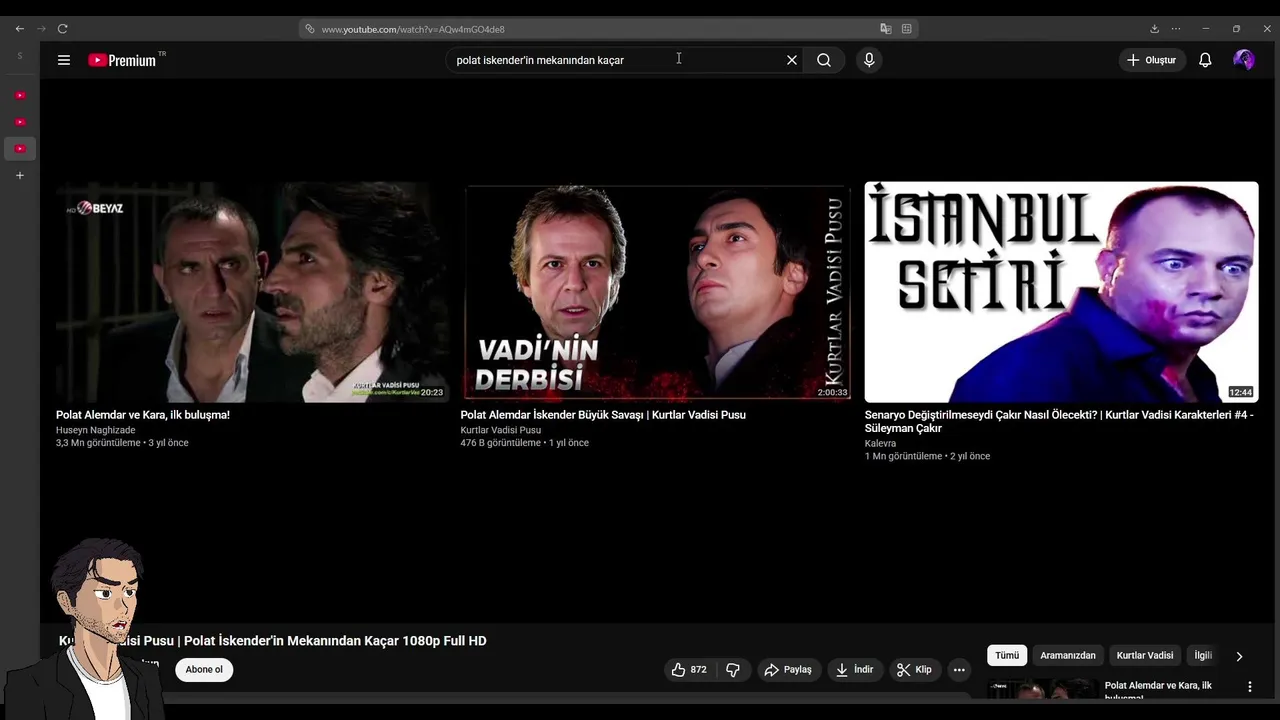Select the Tümü filter chip
The width and height of the screenshot is (1280, 720).
(1007, 656)
